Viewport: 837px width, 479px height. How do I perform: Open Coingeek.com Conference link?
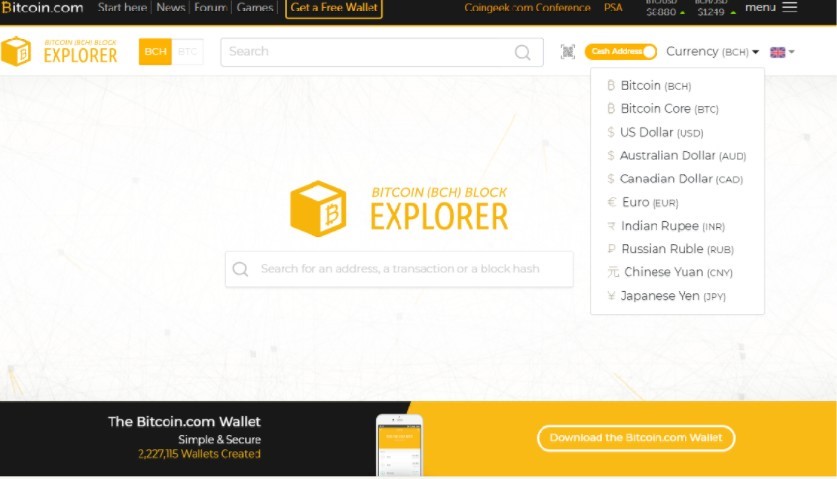[527, 8]
